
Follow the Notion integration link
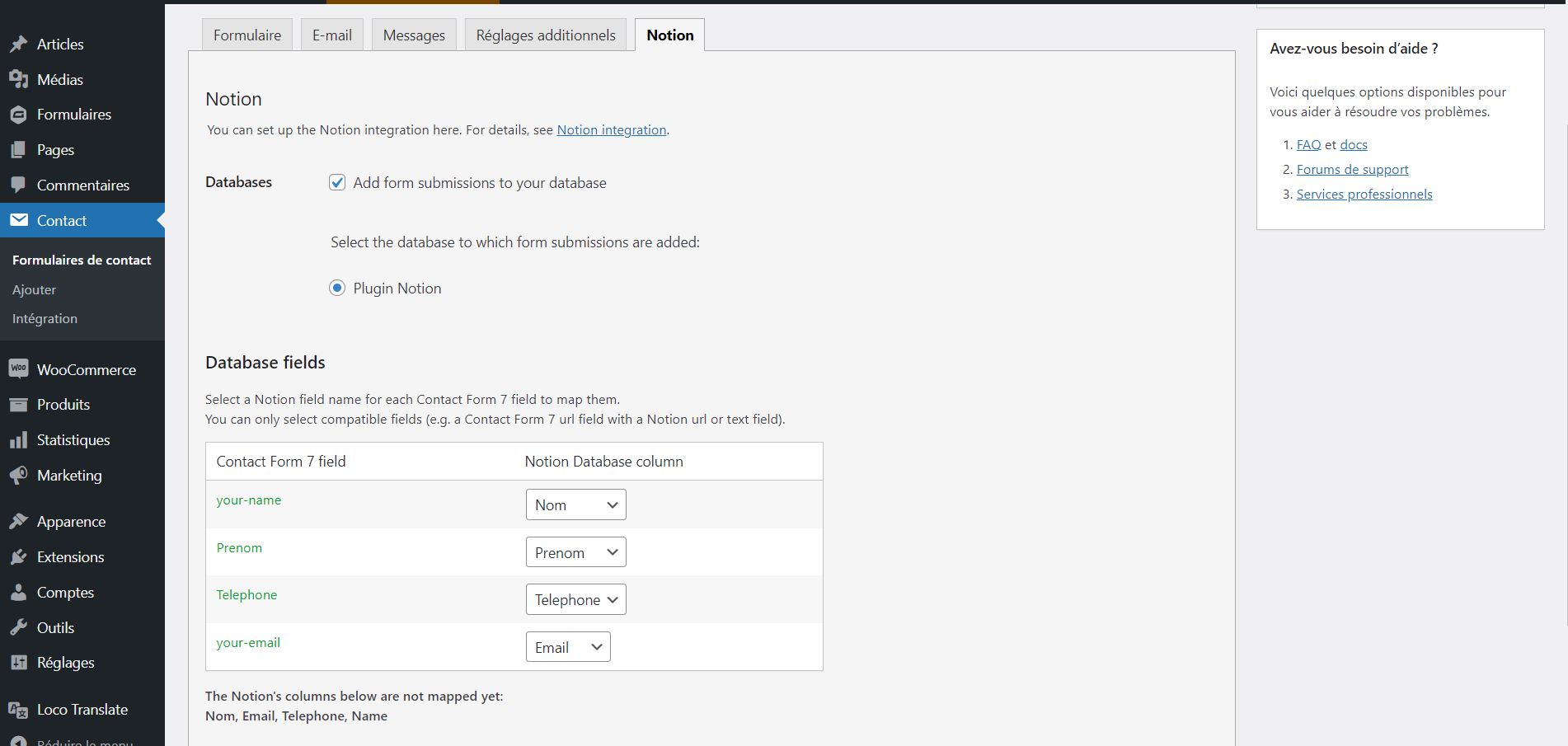pos(612,129)
